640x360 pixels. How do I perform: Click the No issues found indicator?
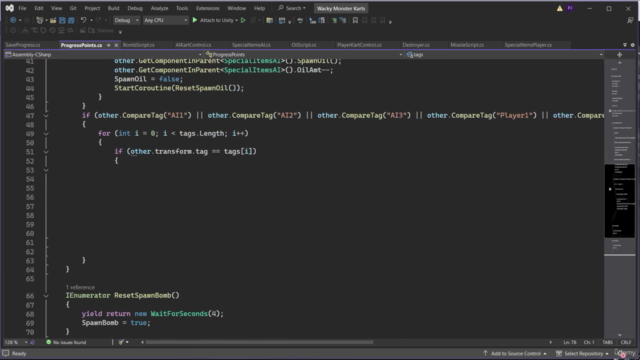tap(66, 342)
